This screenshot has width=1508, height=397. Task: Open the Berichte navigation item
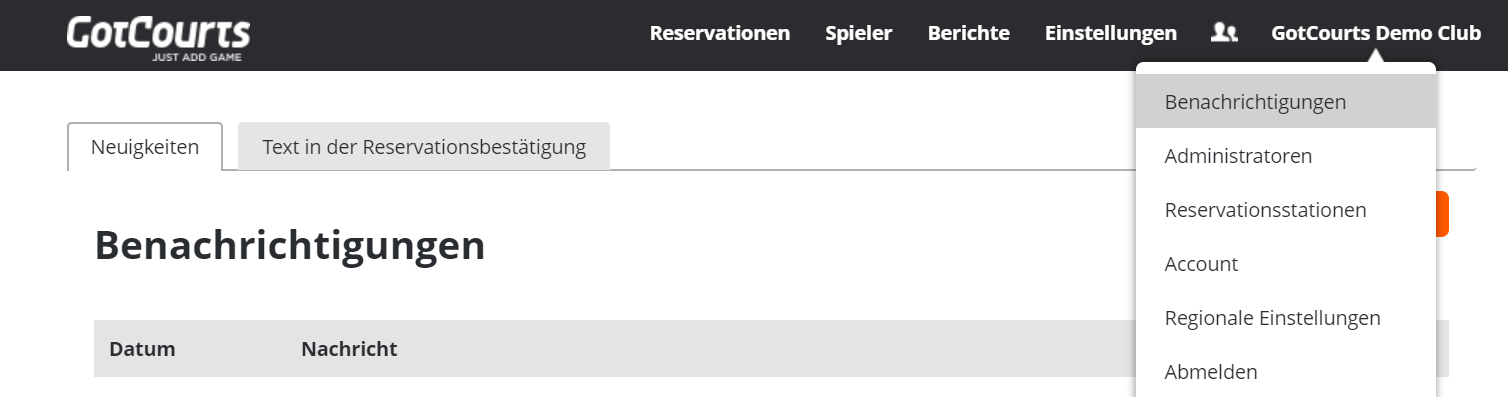point(969,33)
